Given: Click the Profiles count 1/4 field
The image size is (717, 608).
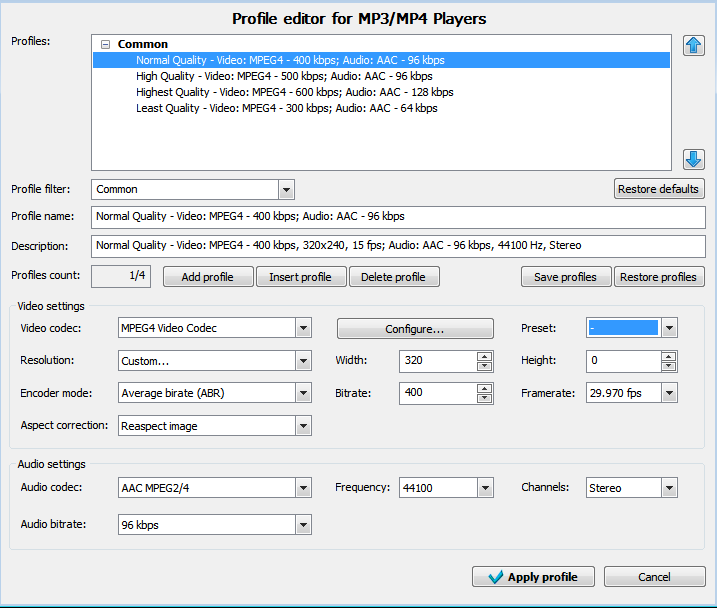Looking at the screenshot, I should coord(121,276).
